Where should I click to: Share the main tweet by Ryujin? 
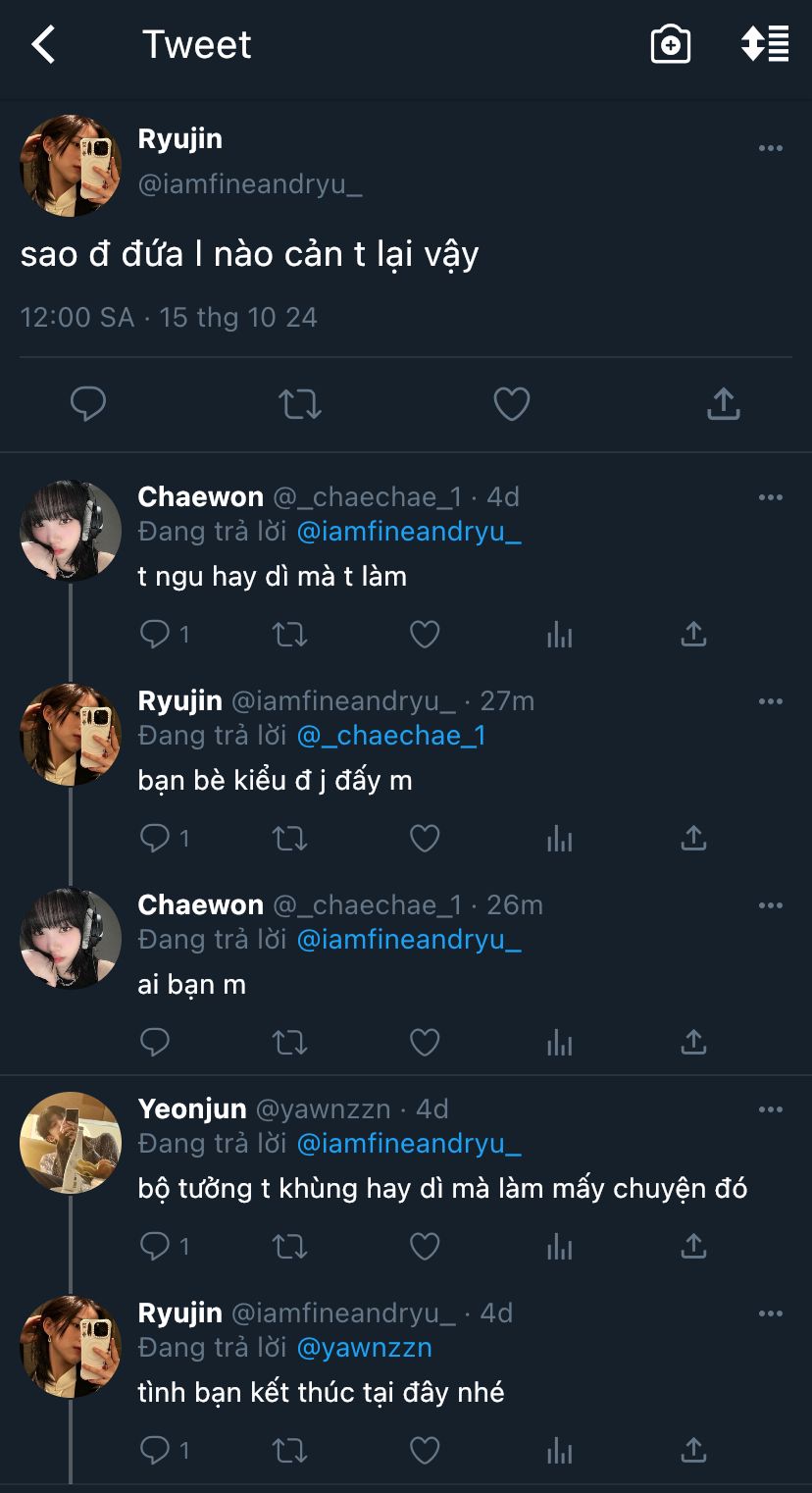click(723, 403)
